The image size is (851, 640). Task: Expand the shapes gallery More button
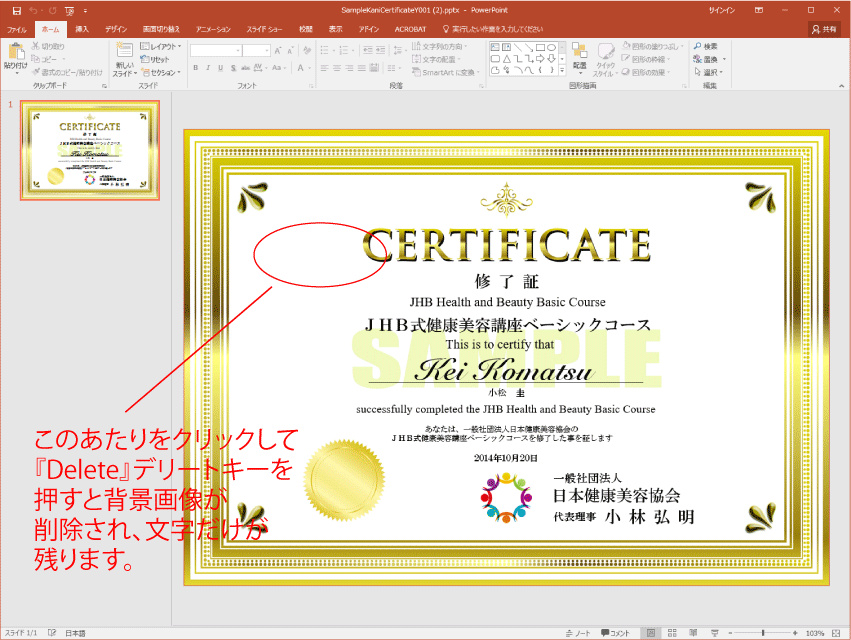[562, 70]
